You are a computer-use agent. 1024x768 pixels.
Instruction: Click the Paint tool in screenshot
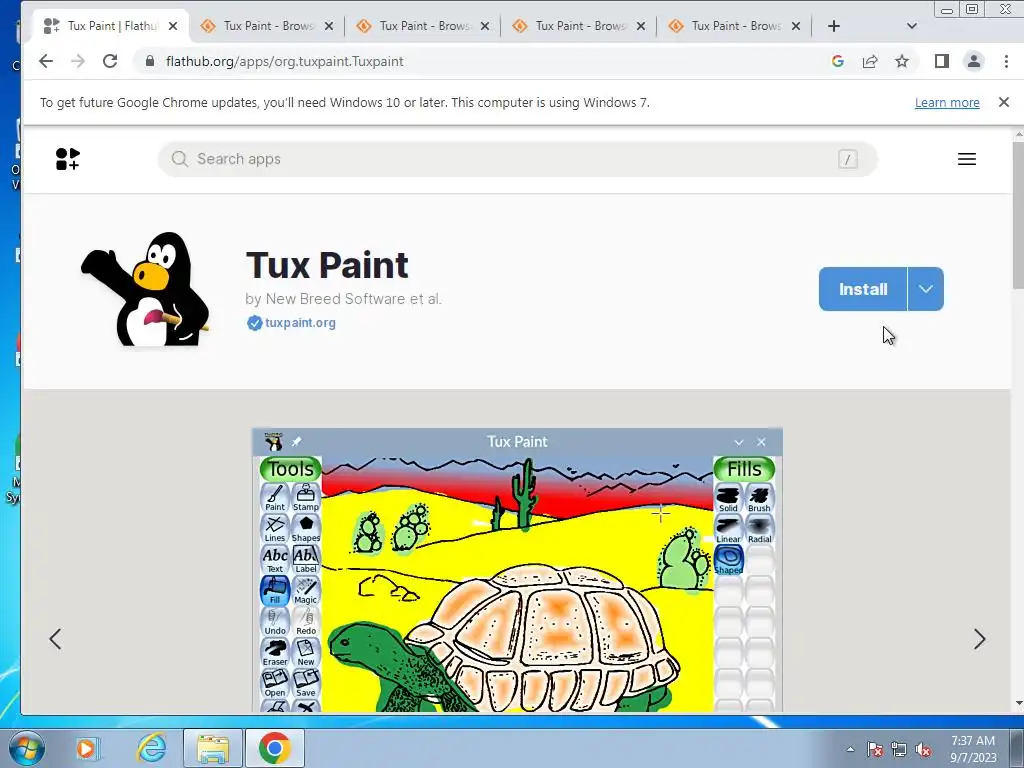click(274, 498)
